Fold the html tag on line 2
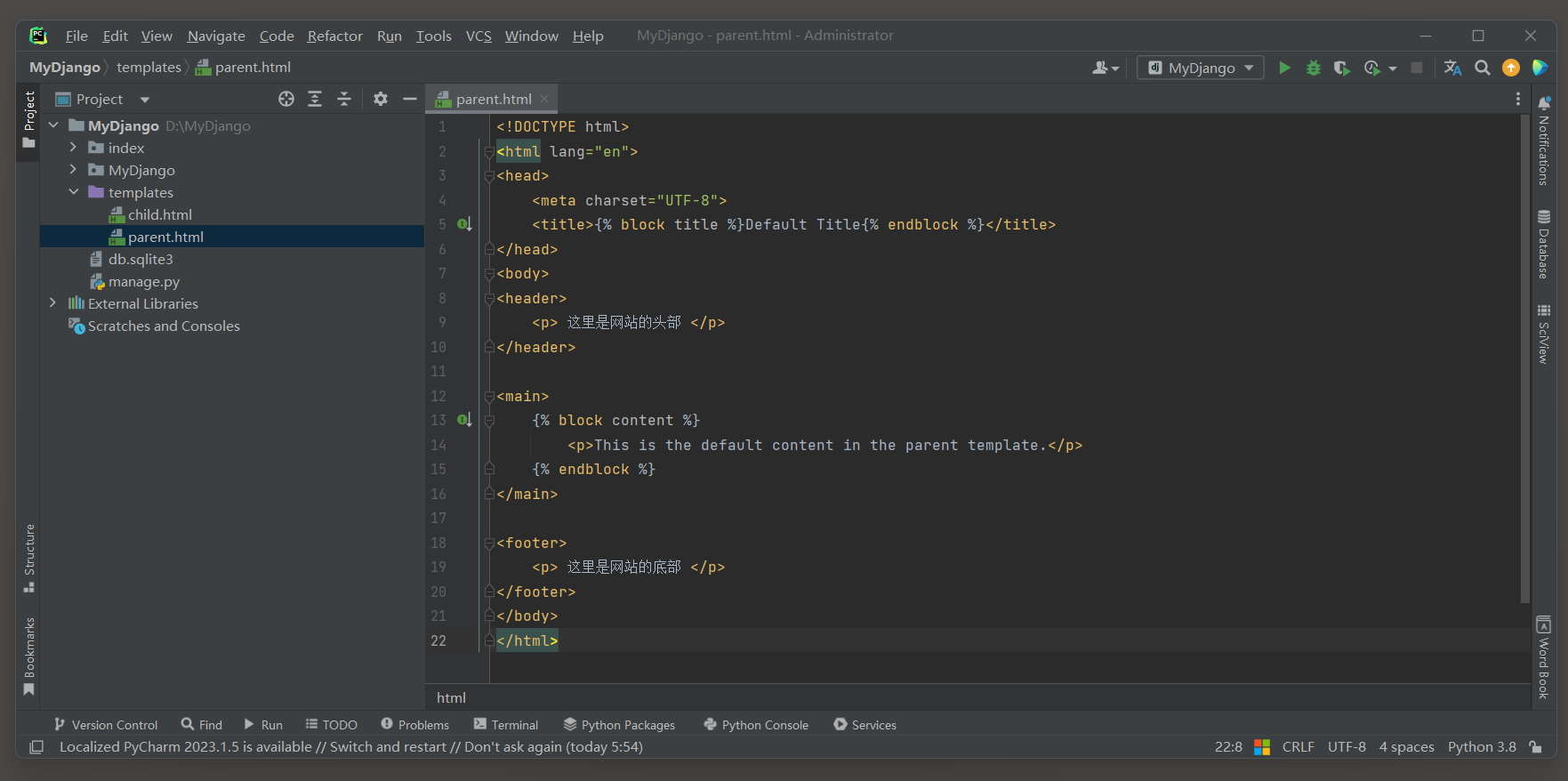This screenshot has width=1568, height=781. pyautogui.click(x=489, y=151)
